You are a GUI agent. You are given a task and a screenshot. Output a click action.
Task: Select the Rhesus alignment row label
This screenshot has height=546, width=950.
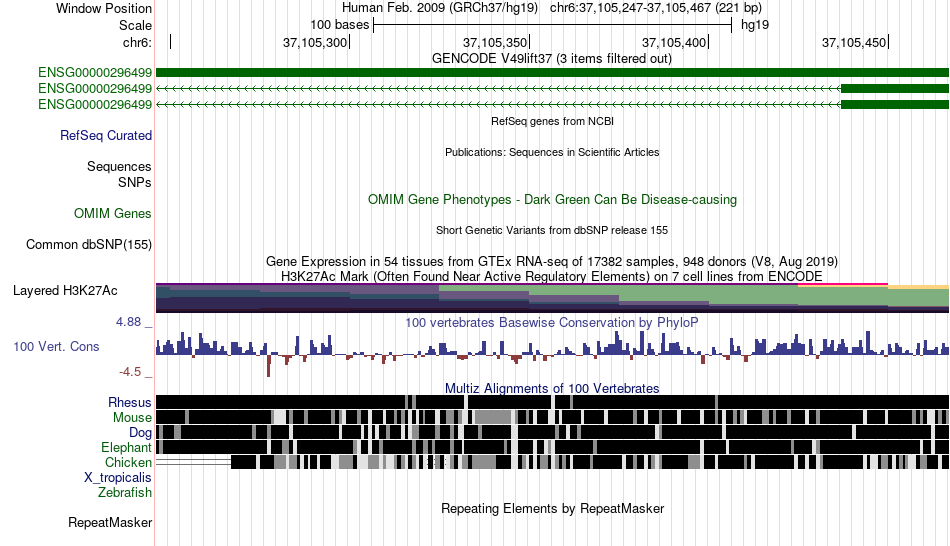coord(129,402)
